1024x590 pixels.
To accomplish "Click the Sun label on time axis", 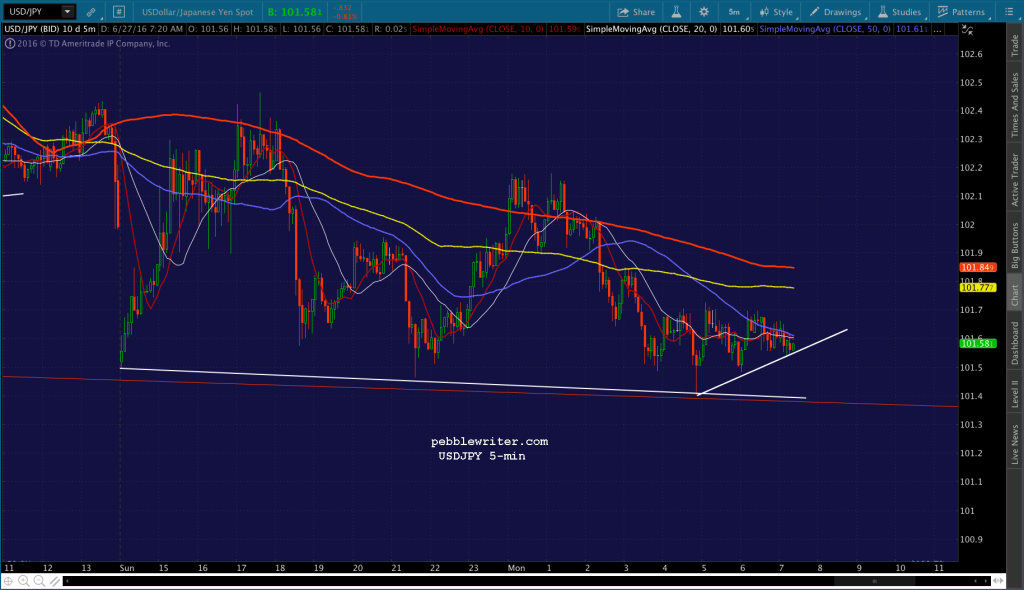I will [x=127, y=568].
